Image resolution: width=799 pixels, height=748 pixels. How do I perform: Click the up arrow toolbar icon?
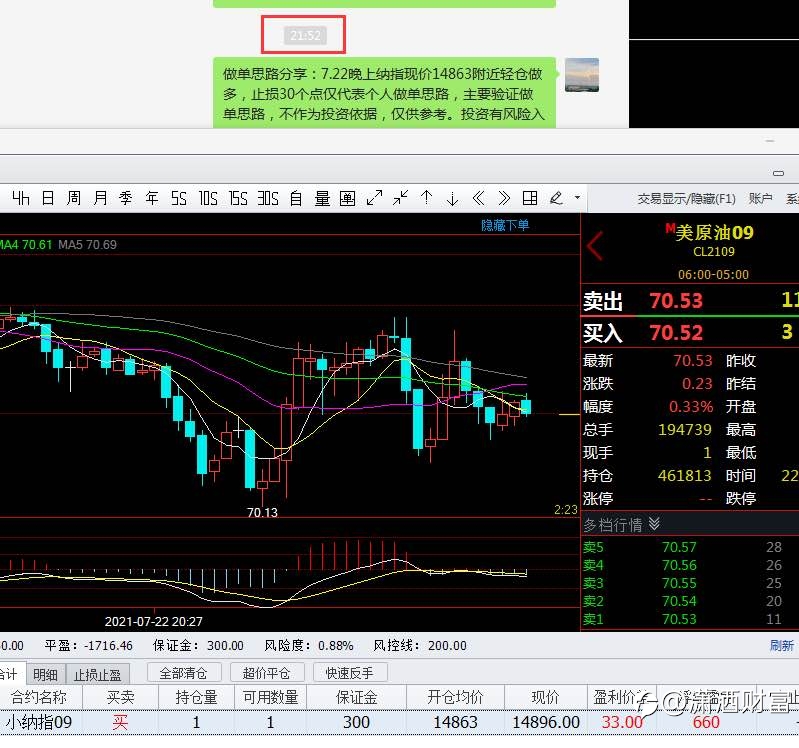point(427,198)
